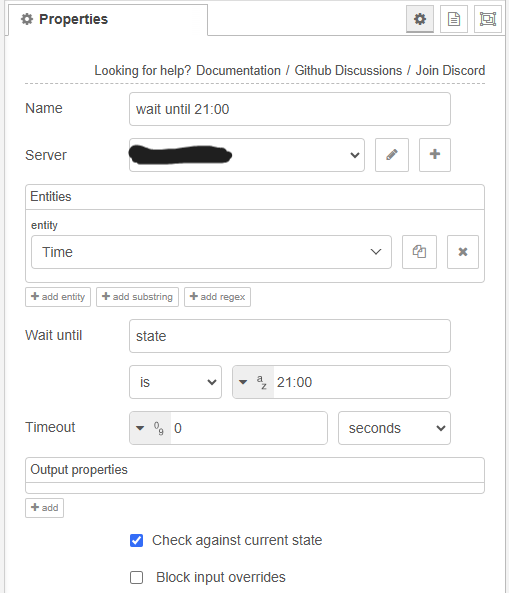Screen dimensions: 509x593
Task: Click the 21:00 value text field
Action: [362, 382]
